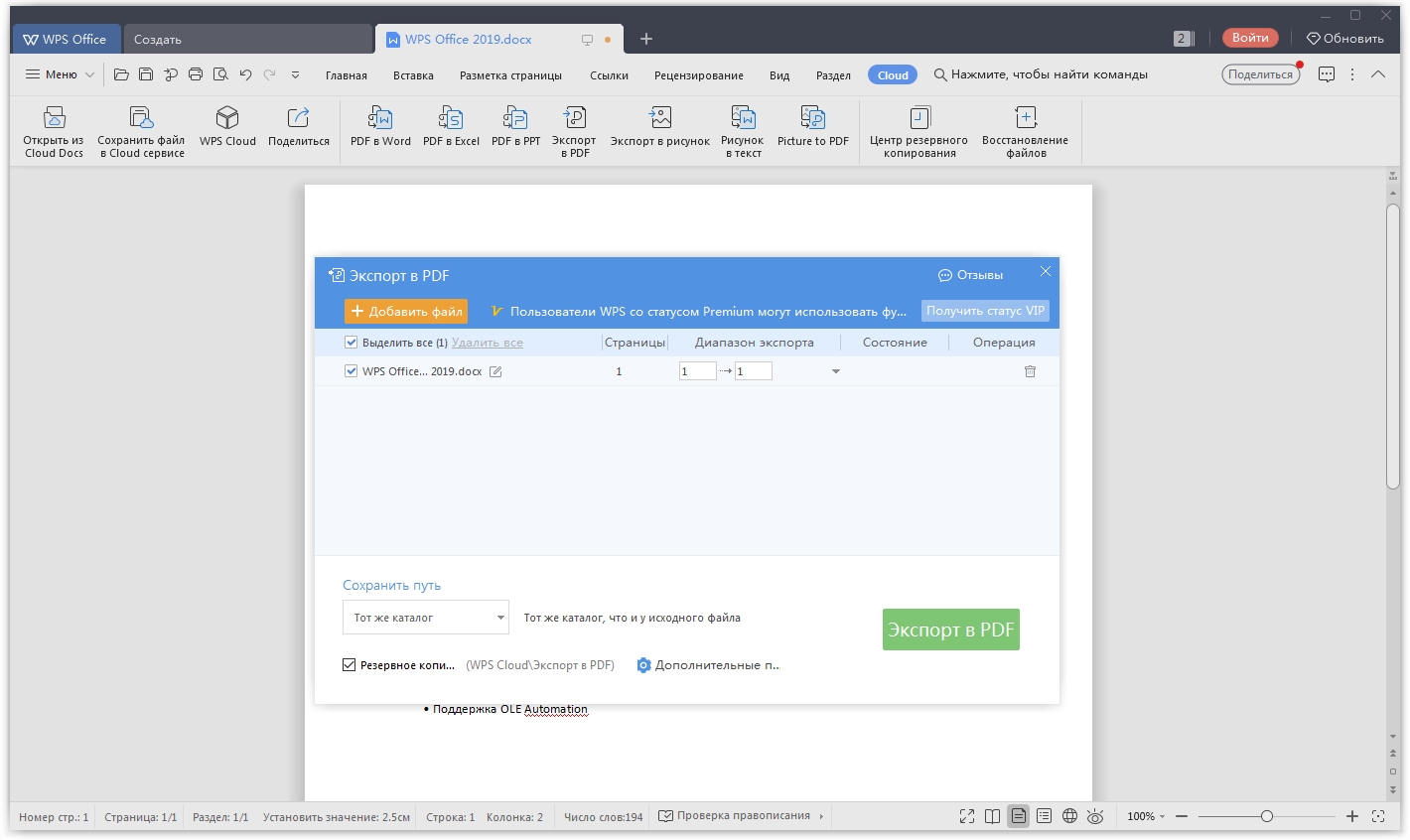Launch 'PDF в Excel' converter
This screenshot has height=840, width=1410.
451,127
